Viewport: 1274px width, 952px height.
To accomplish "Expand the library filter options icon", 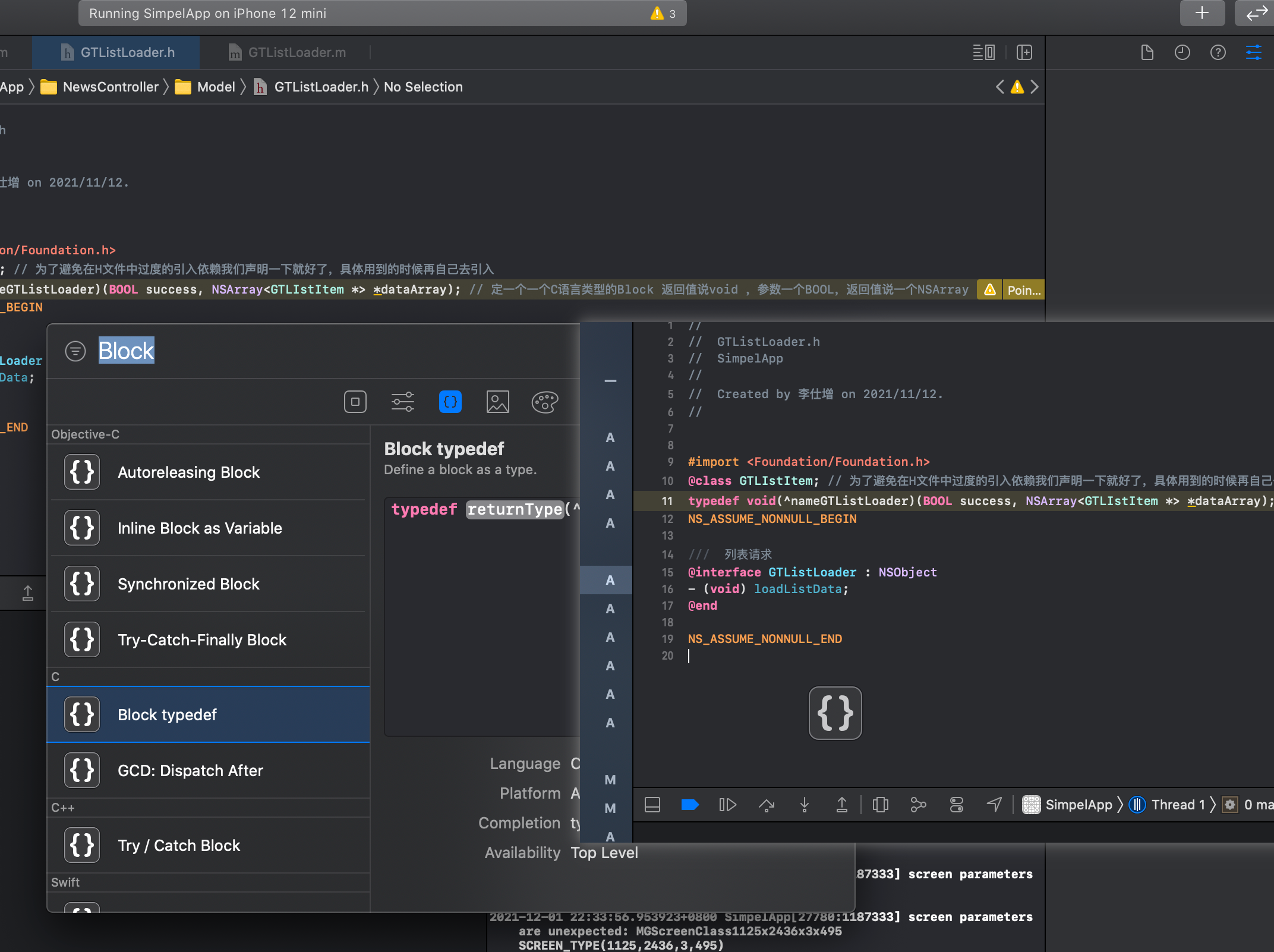I will tap(75, 351).
